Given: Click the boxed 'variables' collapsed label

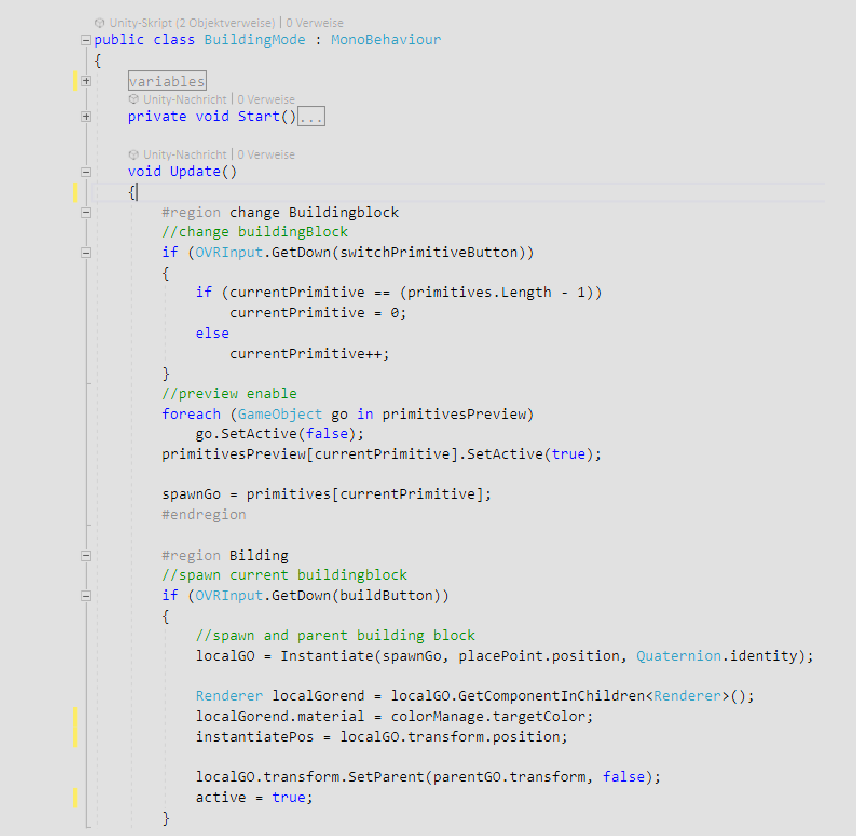Looking at the screenshot, I should tap(166, 81).
